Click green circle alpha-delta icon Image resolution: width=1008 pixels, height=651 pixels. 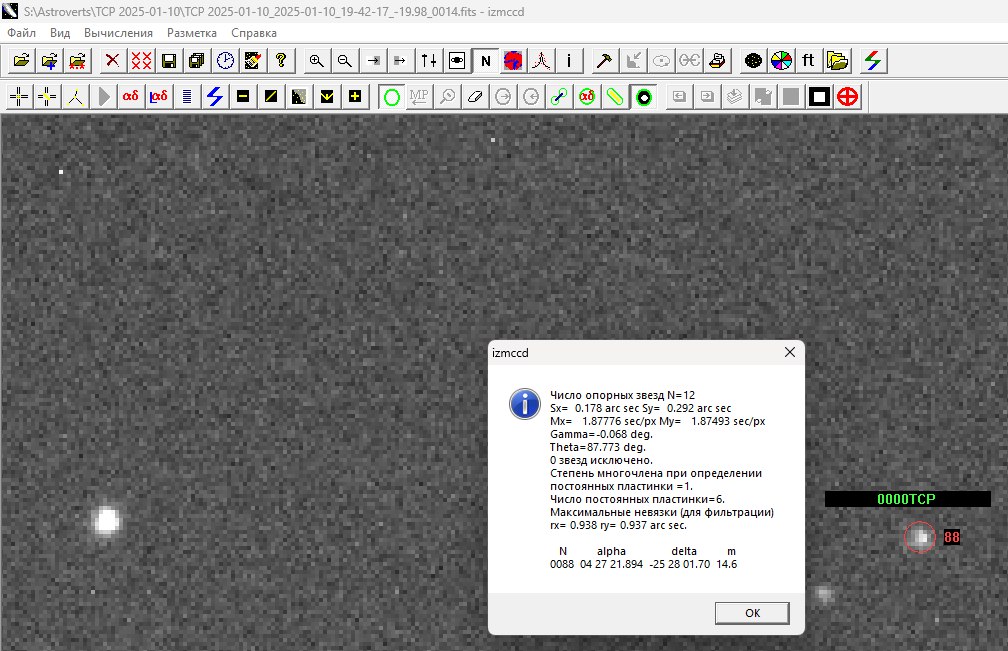[x=587, y=97]
